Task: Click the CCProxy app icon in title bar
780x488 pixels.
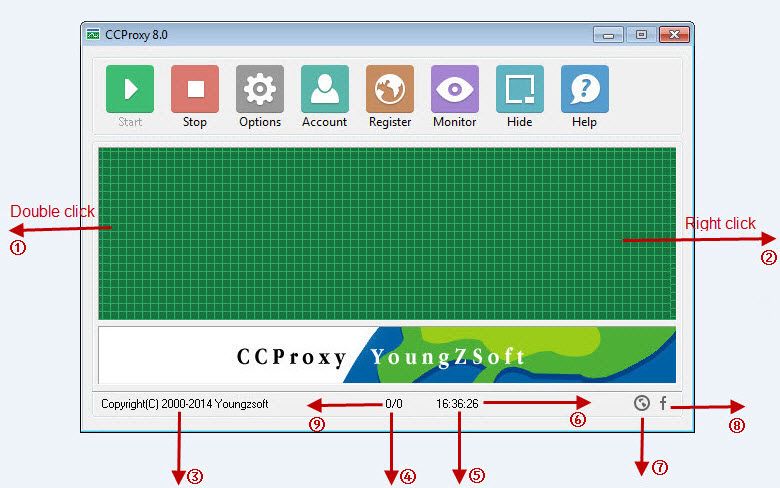Action: (93, 34)
